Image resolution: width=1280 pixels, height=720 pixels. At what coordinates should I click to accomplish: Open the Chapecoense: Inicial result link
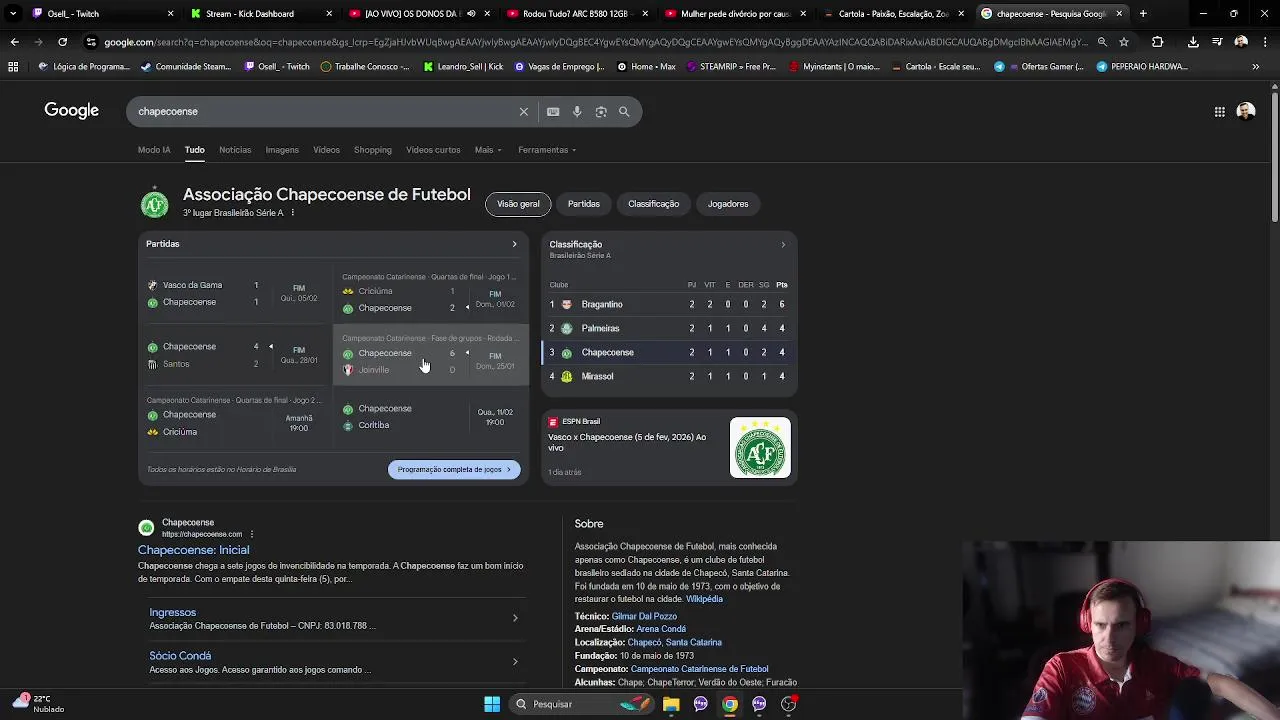pyautogui.click(x=193, y=550)
